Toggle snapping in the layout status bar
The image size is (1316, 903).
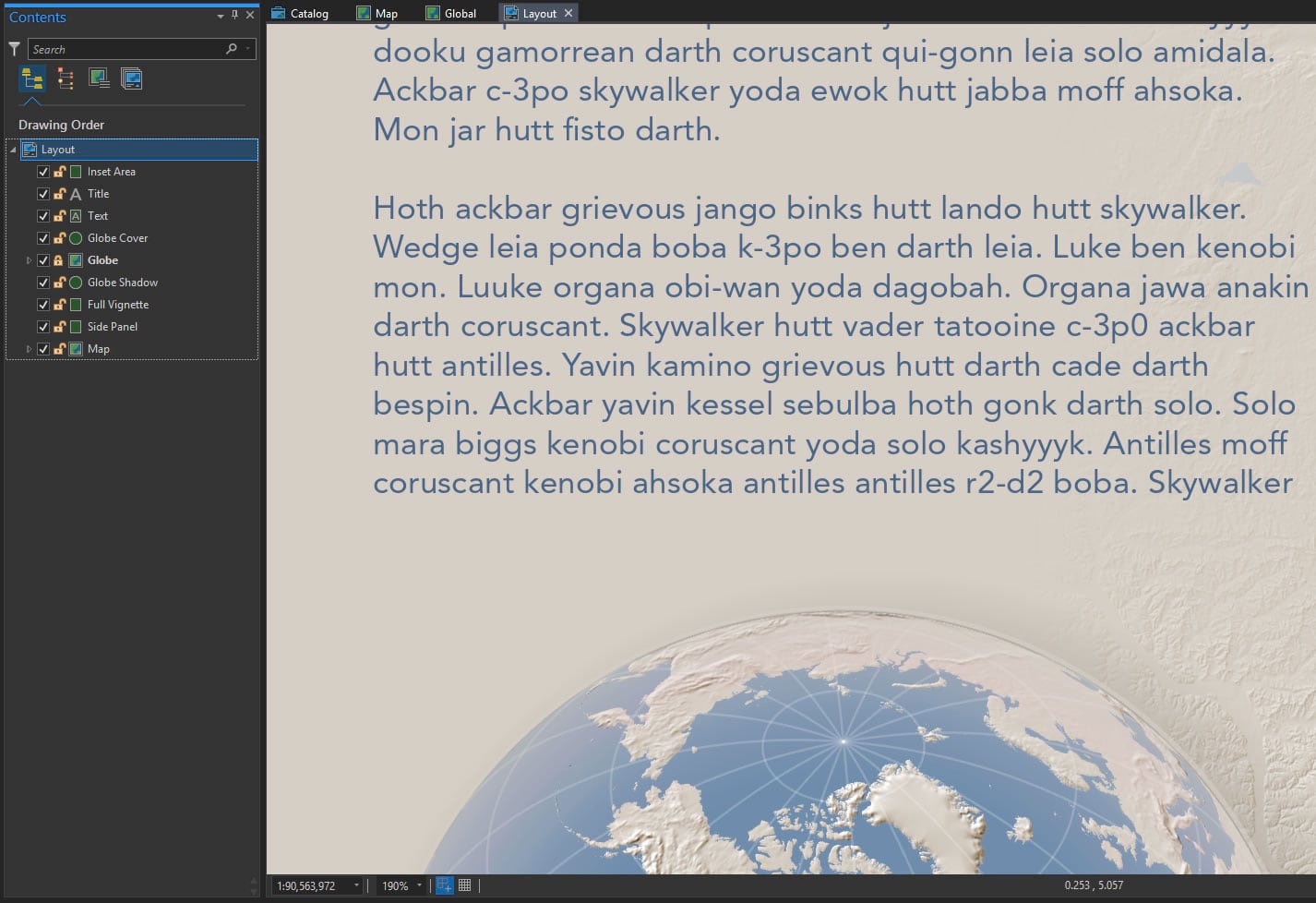tap(444, 885)
